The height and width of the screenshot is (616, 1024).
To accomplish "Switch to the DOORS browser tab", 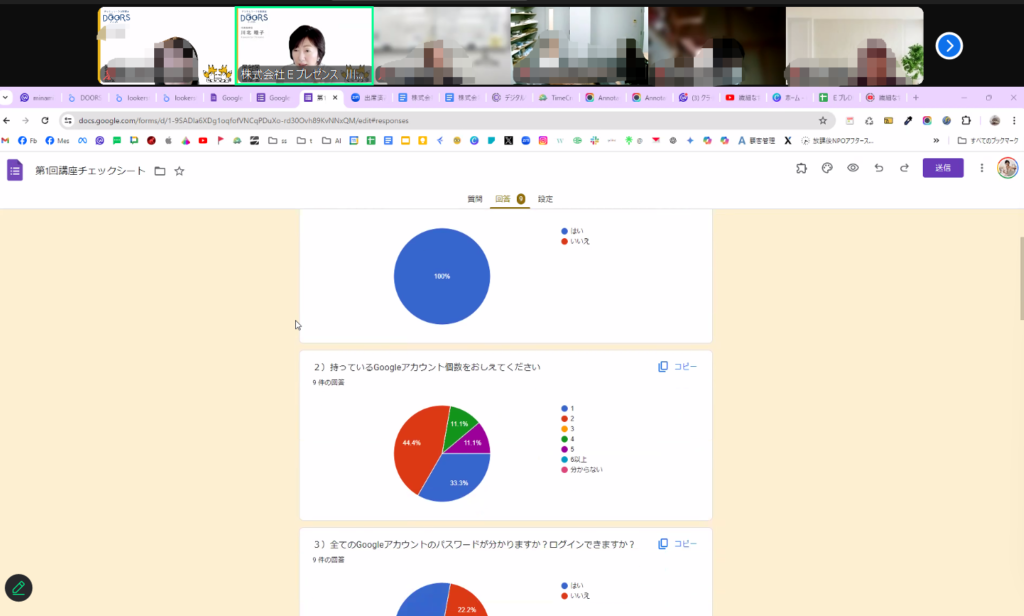I will [x=85, y=97].
